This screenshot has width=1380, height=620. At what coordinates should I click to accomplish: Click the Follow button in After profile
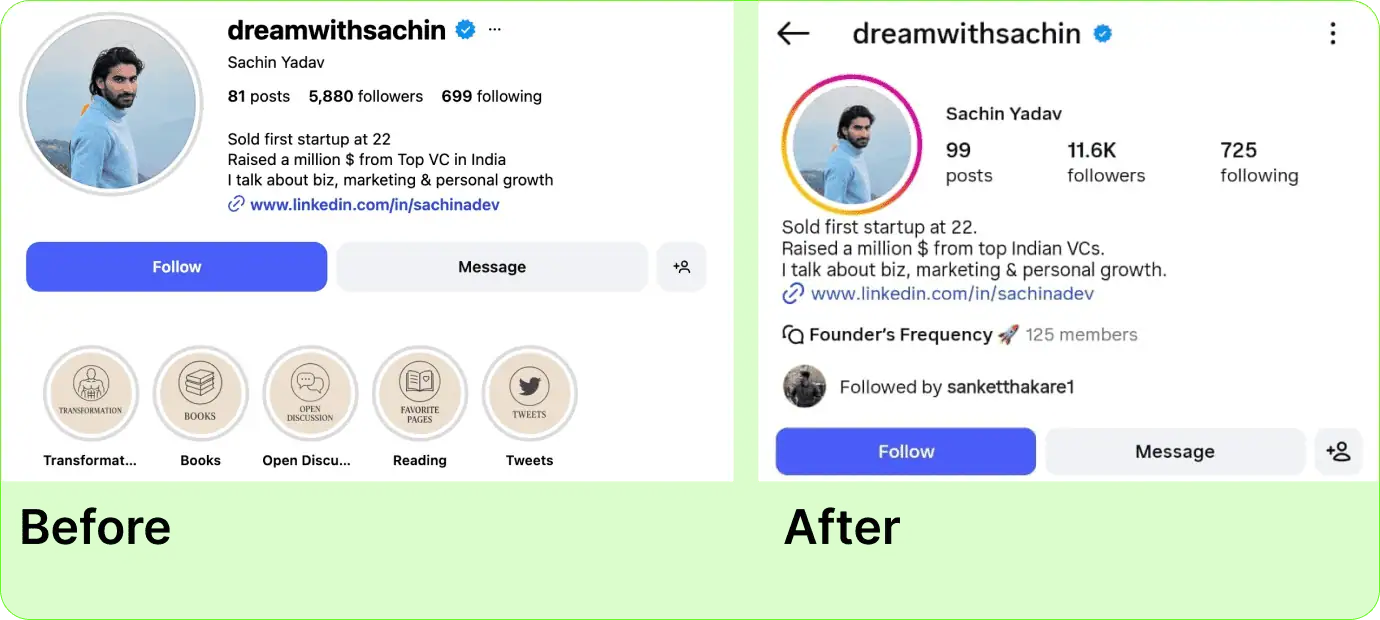click(906, 452)
